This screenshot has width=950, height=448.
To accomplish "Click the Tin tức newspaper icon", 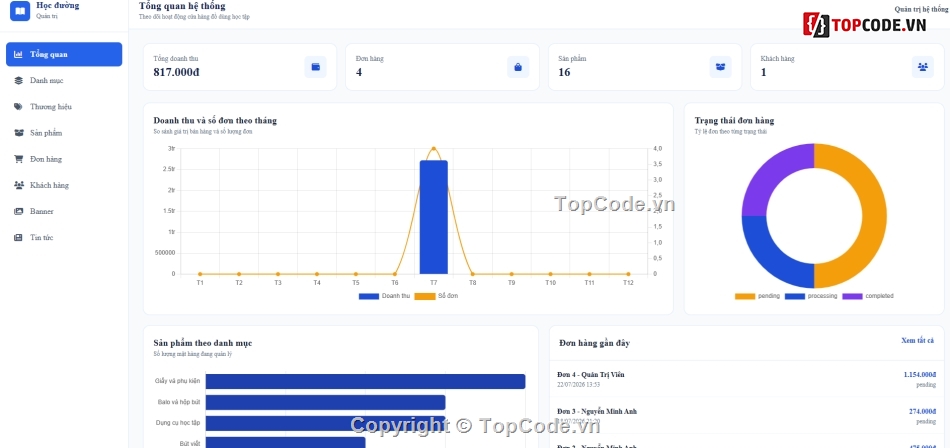I will [18, 238].
